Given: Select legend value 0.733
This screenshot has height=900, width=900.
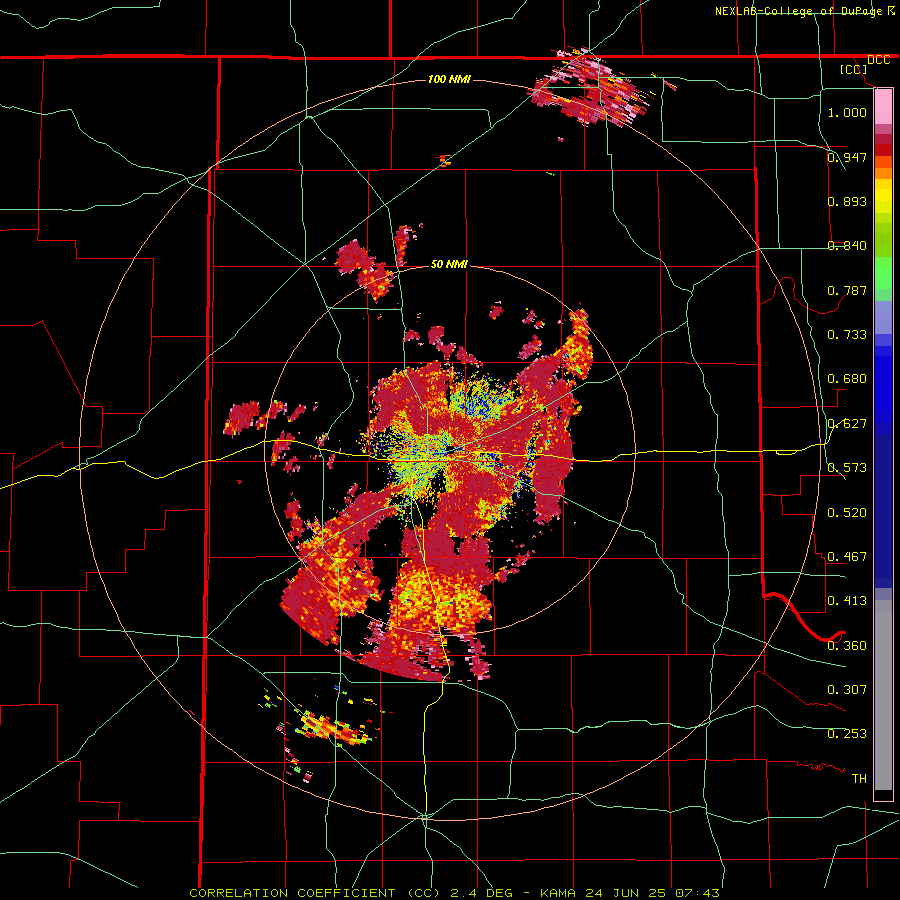Looking at the screenshot, I should tap(847, 334).
